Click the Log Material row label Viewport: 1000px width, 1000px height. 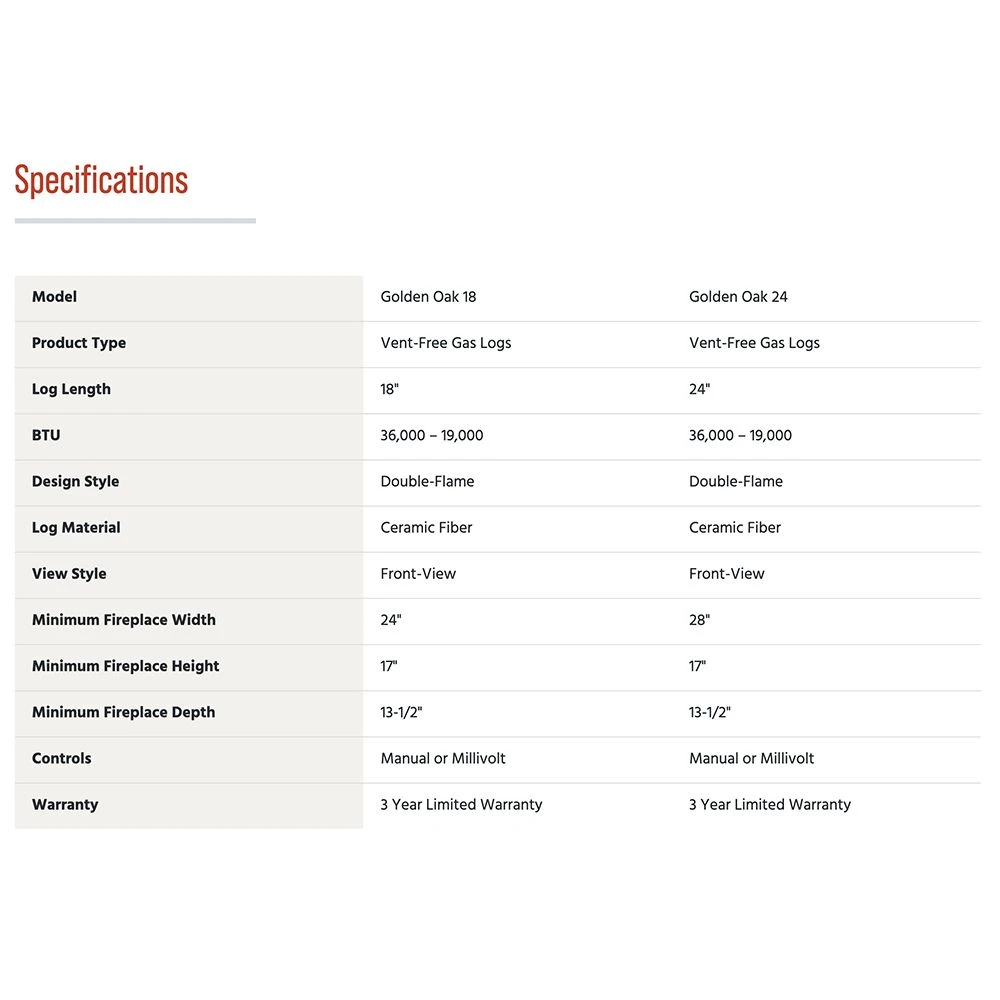[76, 527]
